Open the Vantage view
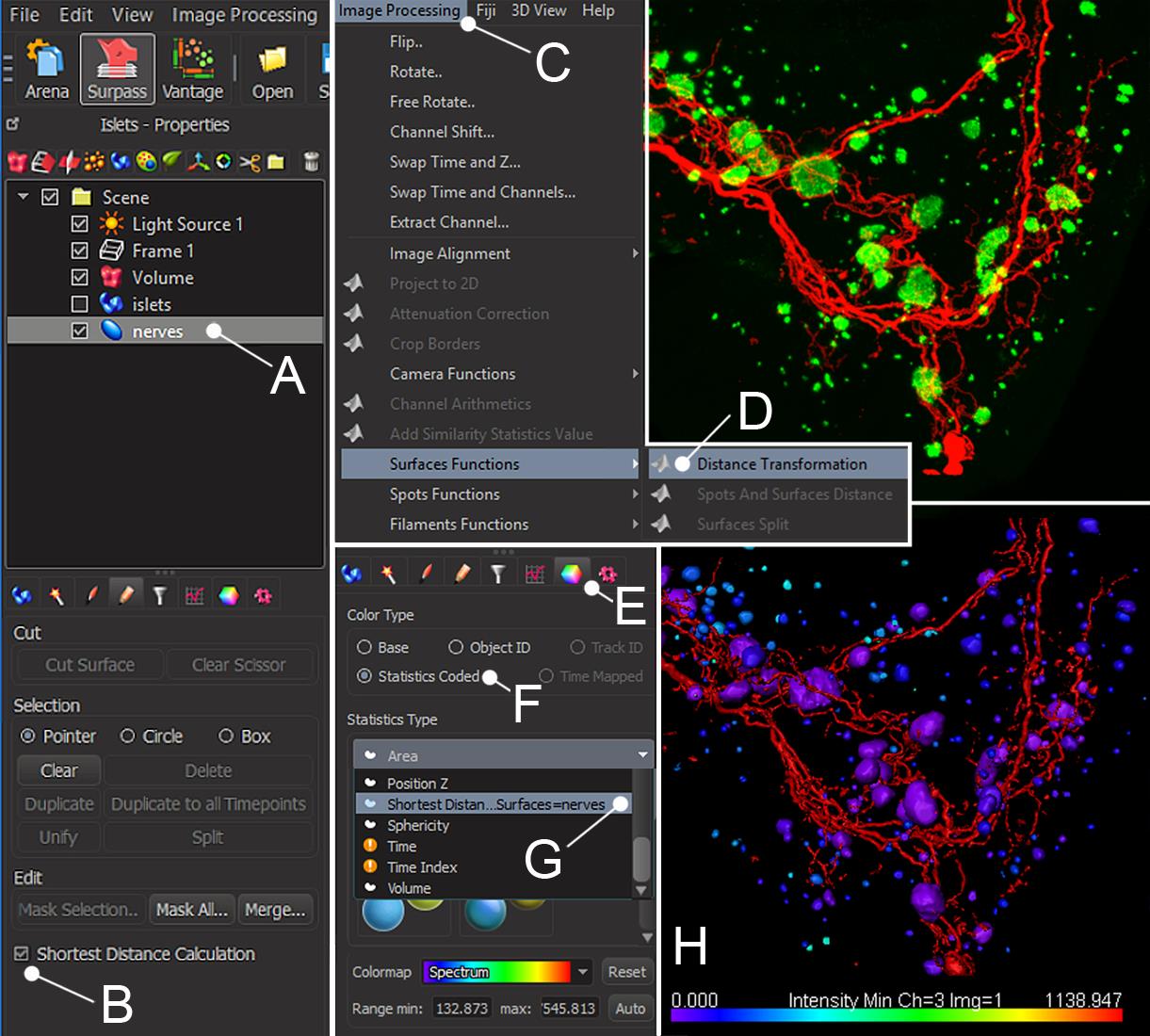This screenshot has width=1150, height=1036. [192, 69]
